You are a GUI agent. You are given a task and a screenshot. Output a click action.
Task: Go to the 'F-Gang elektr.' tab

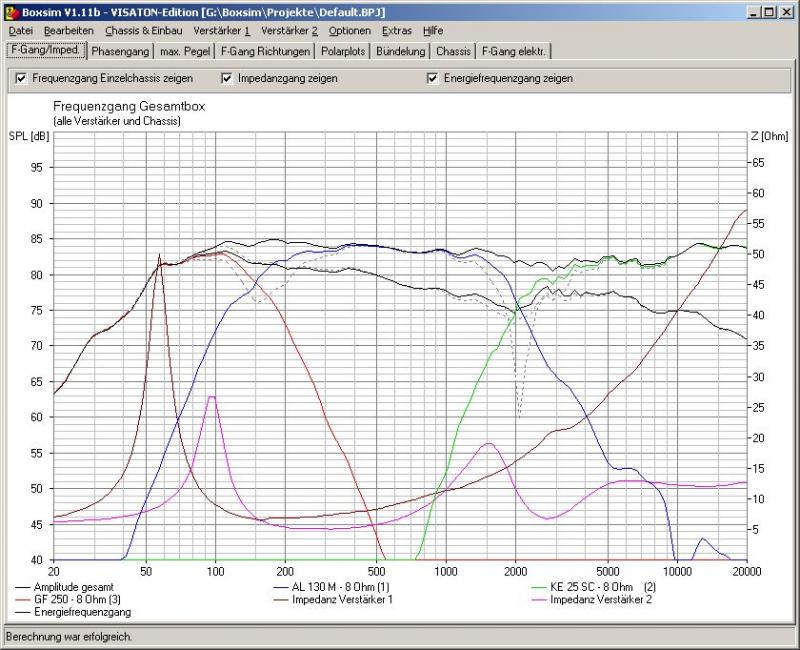(x=514, y=51)
